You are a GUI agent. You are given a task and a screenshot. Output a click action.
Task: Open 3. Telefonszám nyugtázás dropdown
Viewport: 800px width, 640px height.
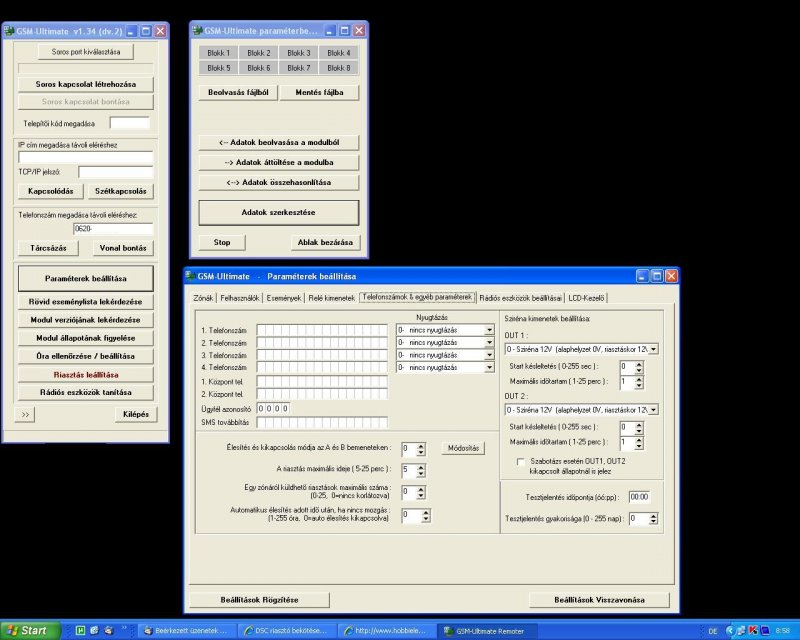click(489, 355)
